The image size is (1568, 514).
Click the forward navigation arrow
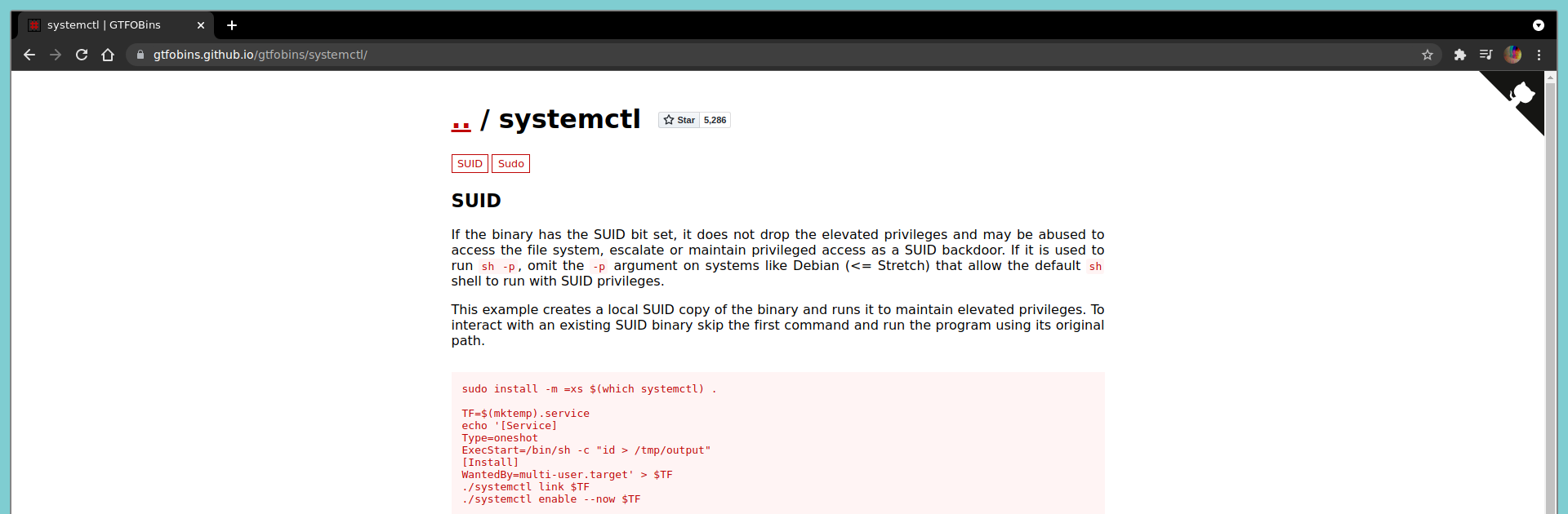(x=56, y=55)
